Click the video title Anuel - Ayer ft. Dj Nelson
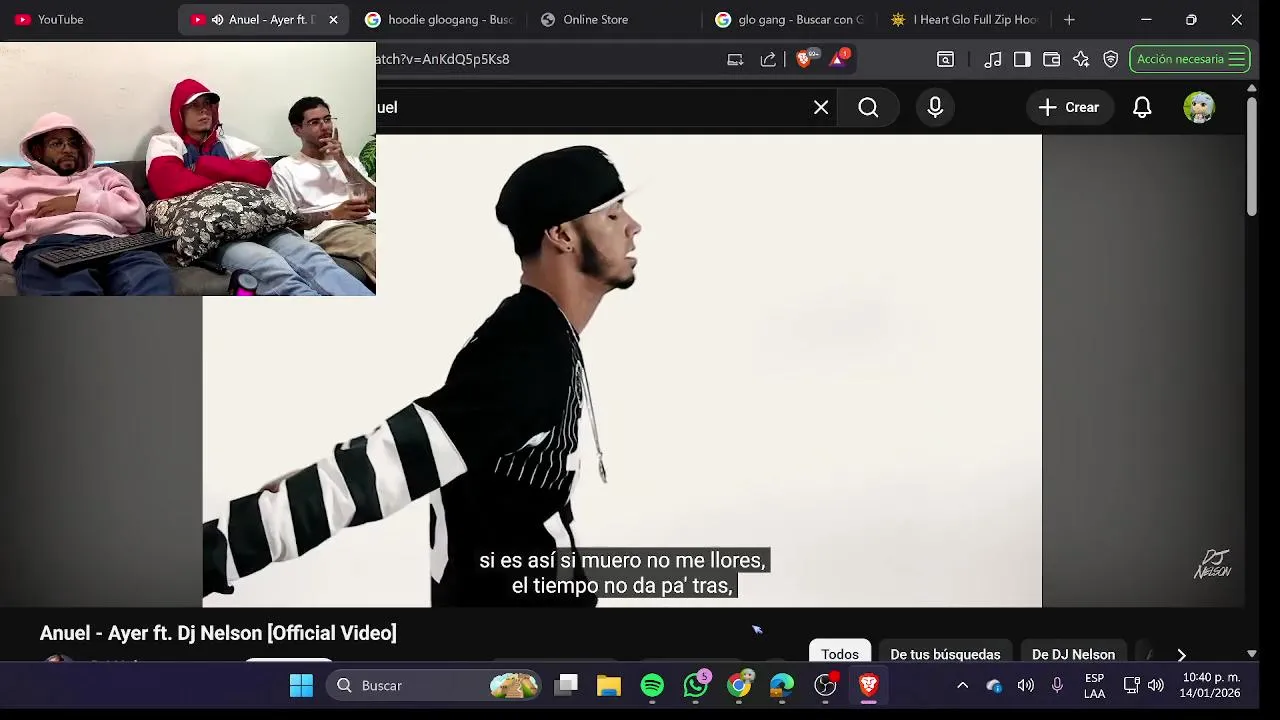1280x720 pixels. tap(218, 633)
